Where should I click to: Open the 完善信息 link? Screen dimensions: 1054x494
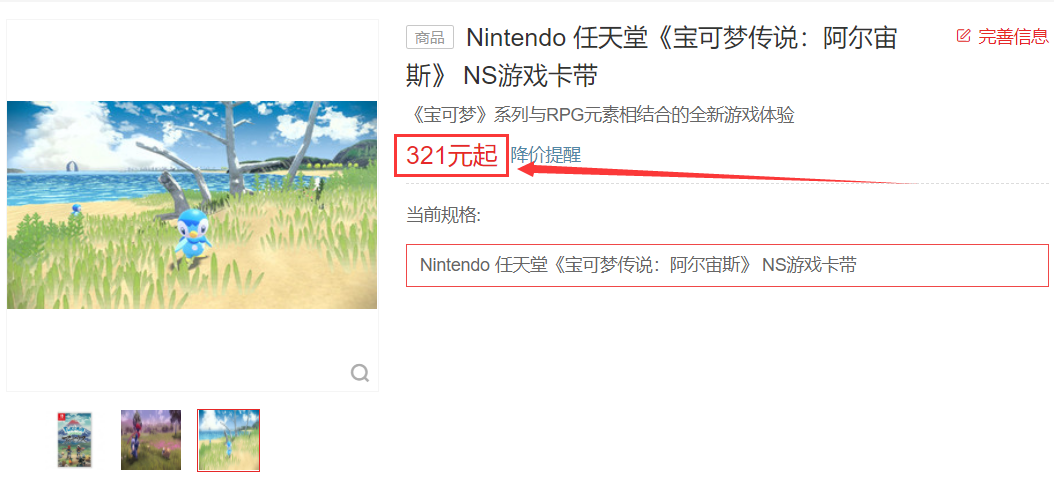coord(1013,37)
